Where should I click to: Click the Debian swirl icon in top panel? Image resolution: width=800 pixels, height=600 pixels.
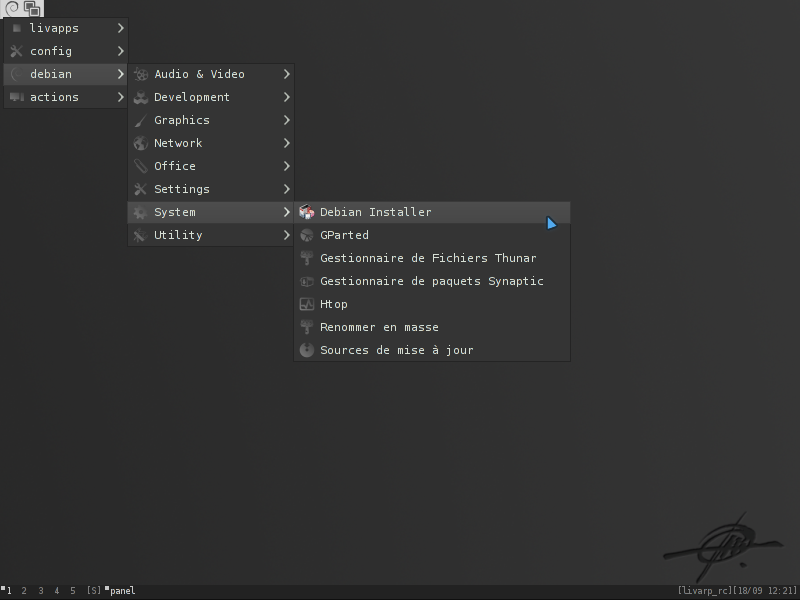pos(11,8)
